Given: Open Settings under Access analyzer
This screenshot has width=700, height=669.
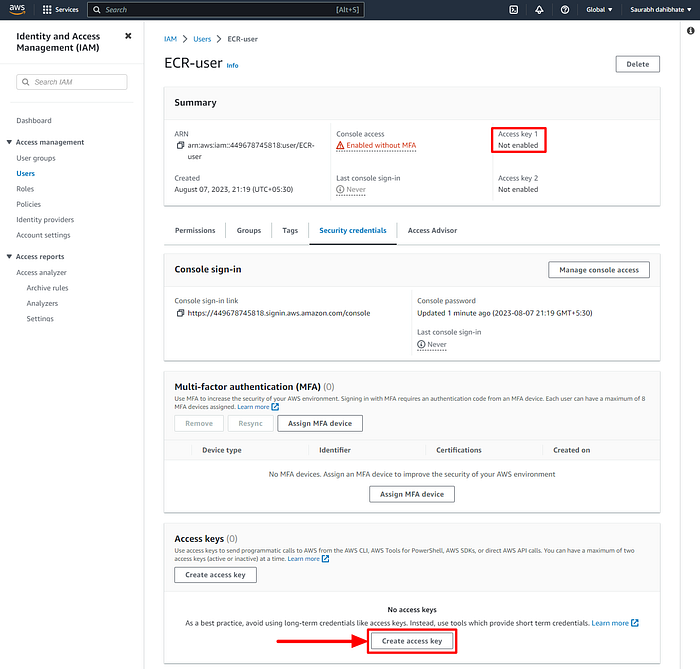Looking at the screenshot, I should click(40, 319).
